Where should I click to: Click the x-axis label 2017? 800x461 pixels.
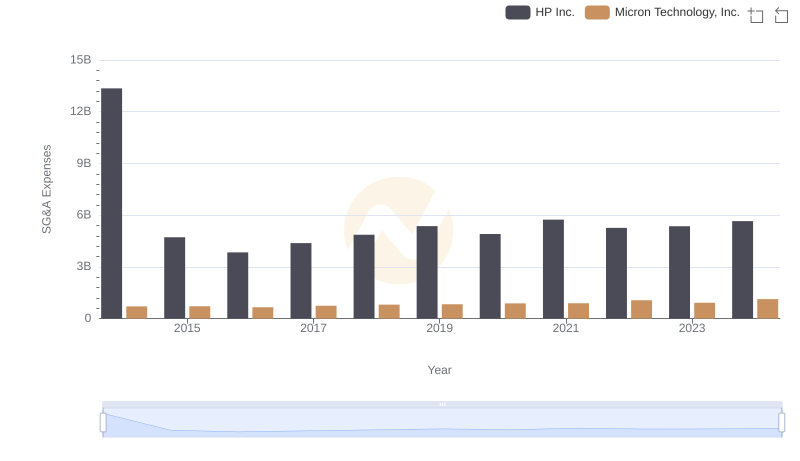pyautogui.click(x=313, y=328)
